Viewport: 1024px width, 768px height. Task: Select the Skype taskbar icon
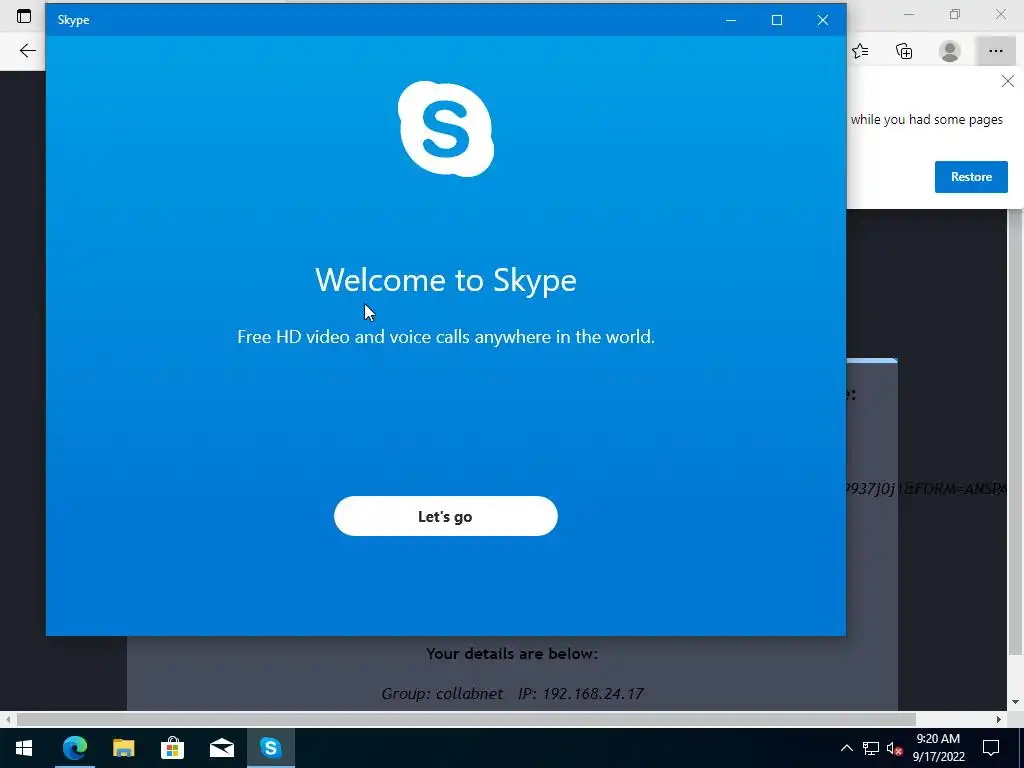270,748
